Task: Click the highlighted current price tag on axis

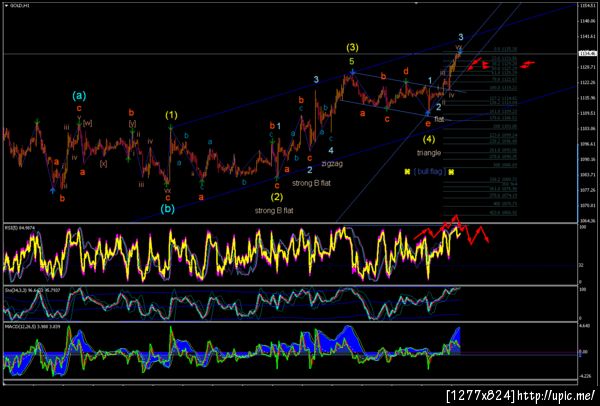Action: coord(587,54)
